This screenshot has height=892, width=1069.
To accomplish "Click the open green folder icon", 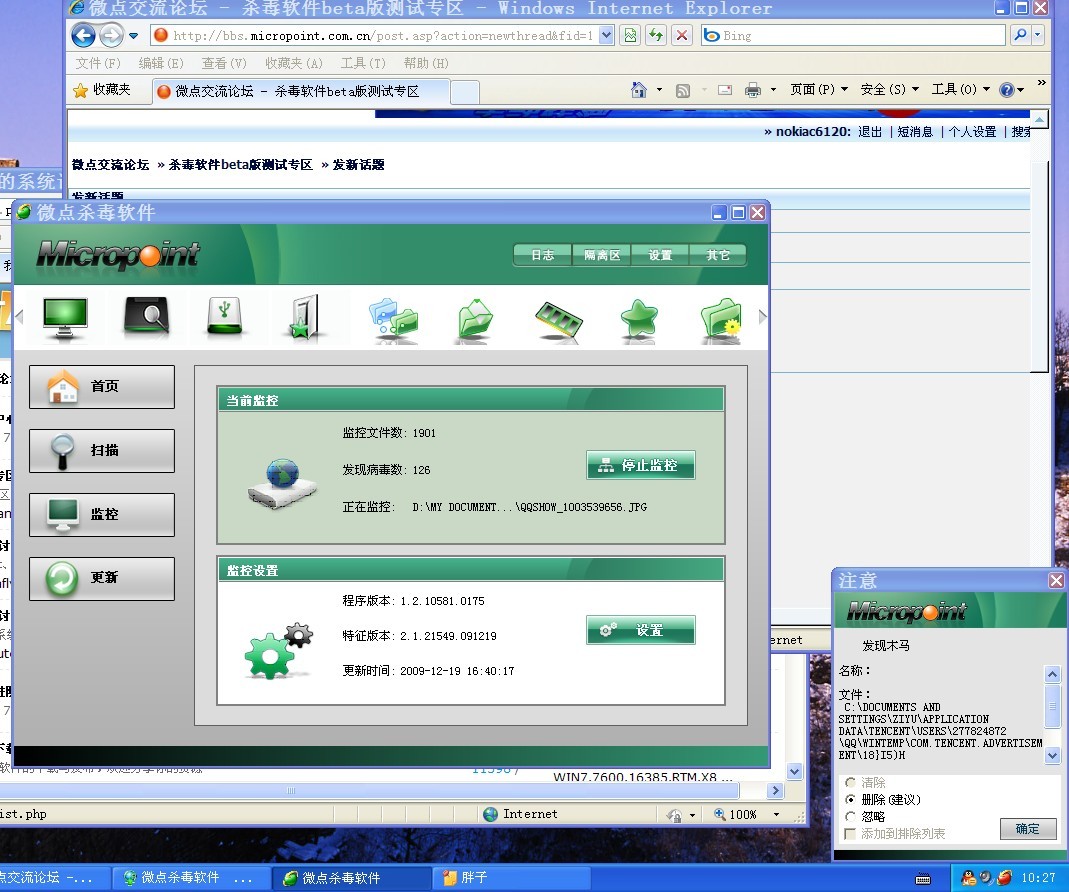I will 475,319.
